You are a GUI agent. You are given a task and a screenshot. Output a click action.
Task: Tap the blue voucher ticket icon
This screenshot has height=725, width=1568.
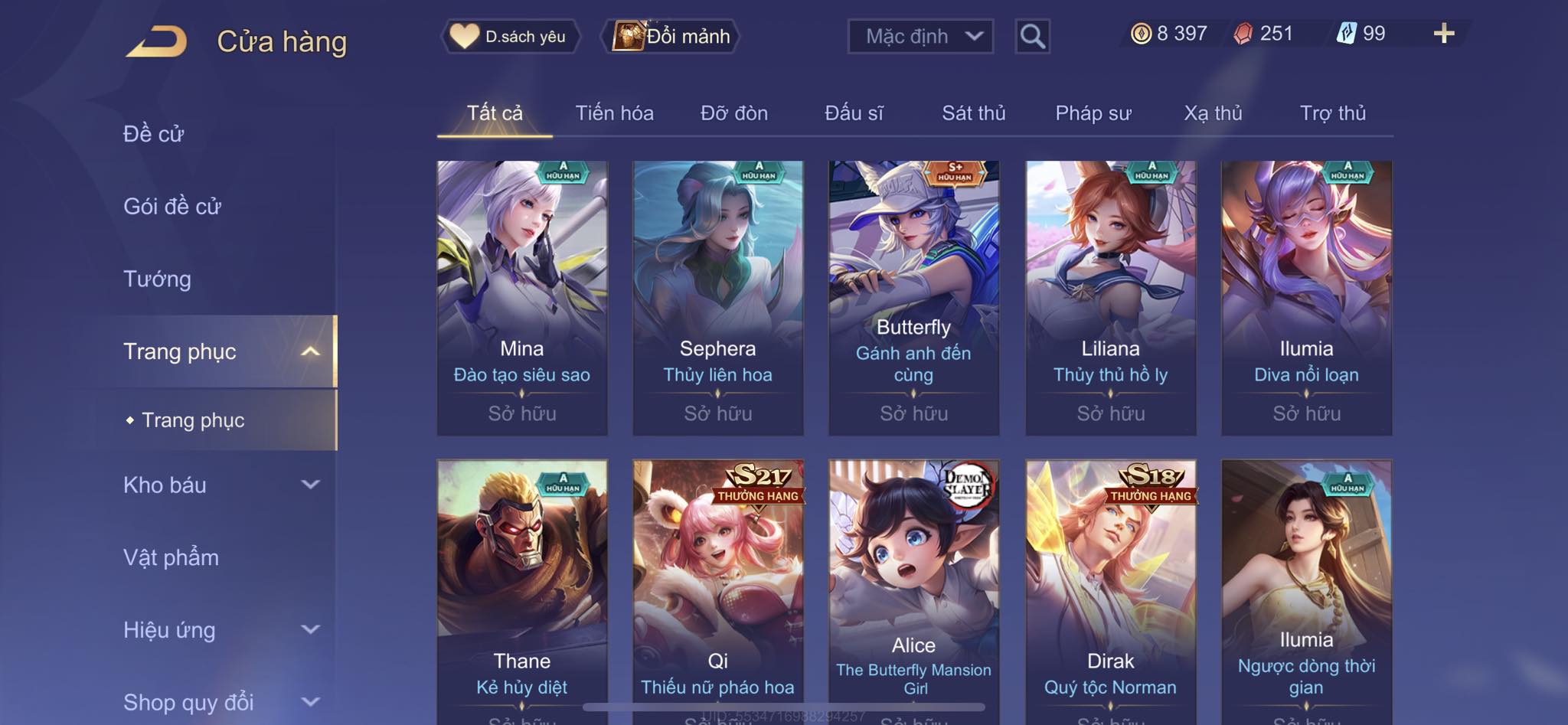[1347, 33]
